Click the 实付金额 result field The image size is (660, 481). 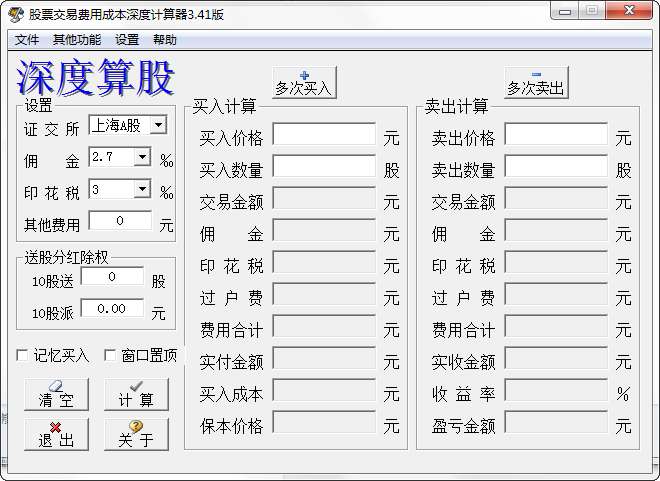pos(324,358)
